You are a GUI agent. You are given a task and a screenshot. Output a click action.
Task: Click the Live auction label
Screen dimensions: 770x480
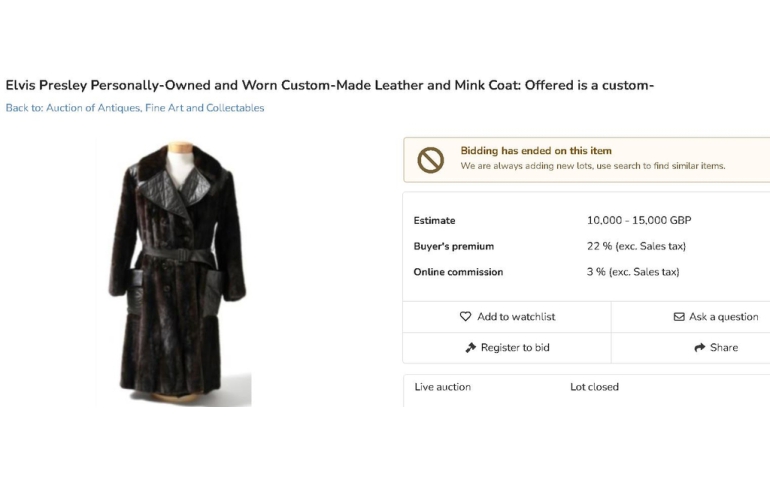tap(442, 387)
